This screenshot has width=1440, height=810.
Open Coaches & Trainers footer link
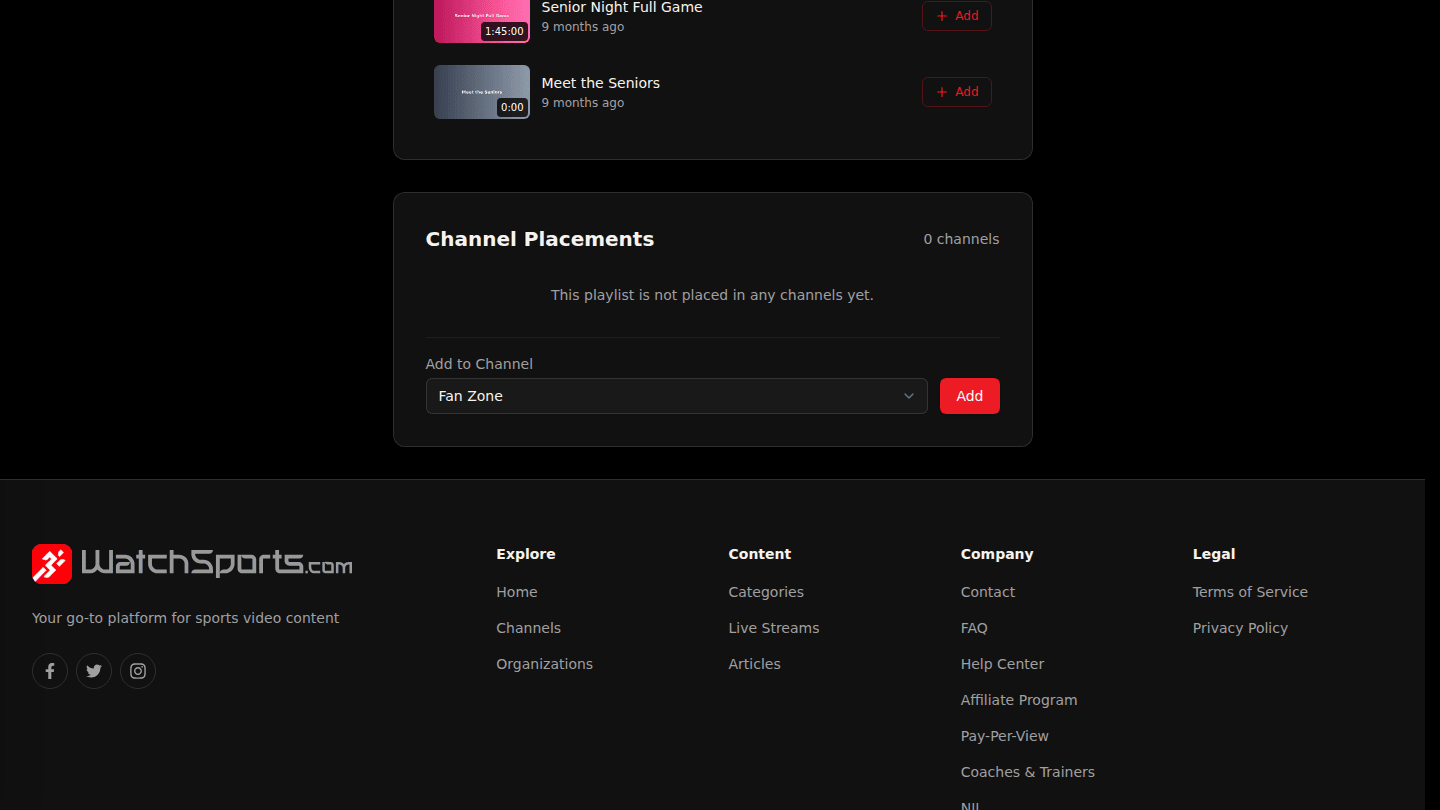[x=1028, y=772]
